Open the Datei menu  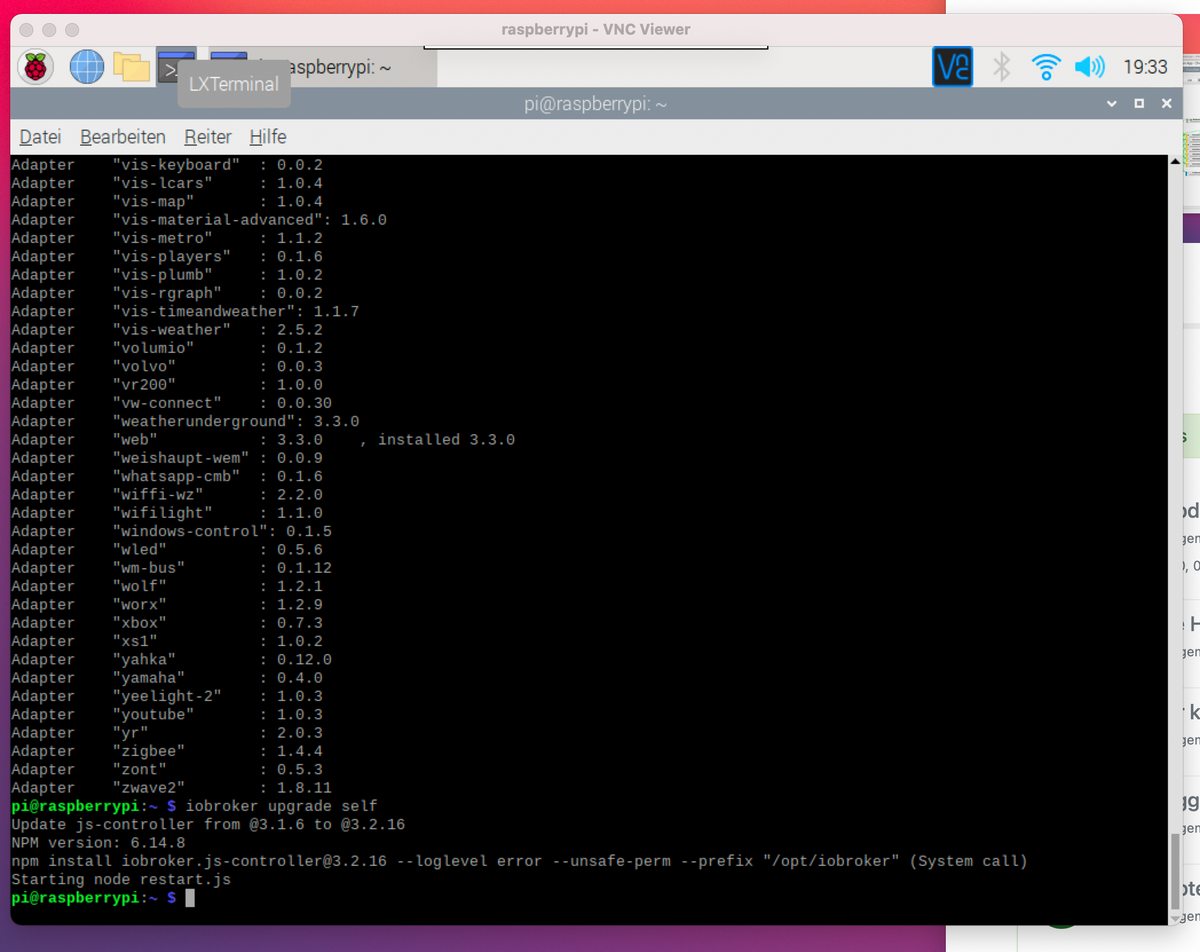coord(40,137)
